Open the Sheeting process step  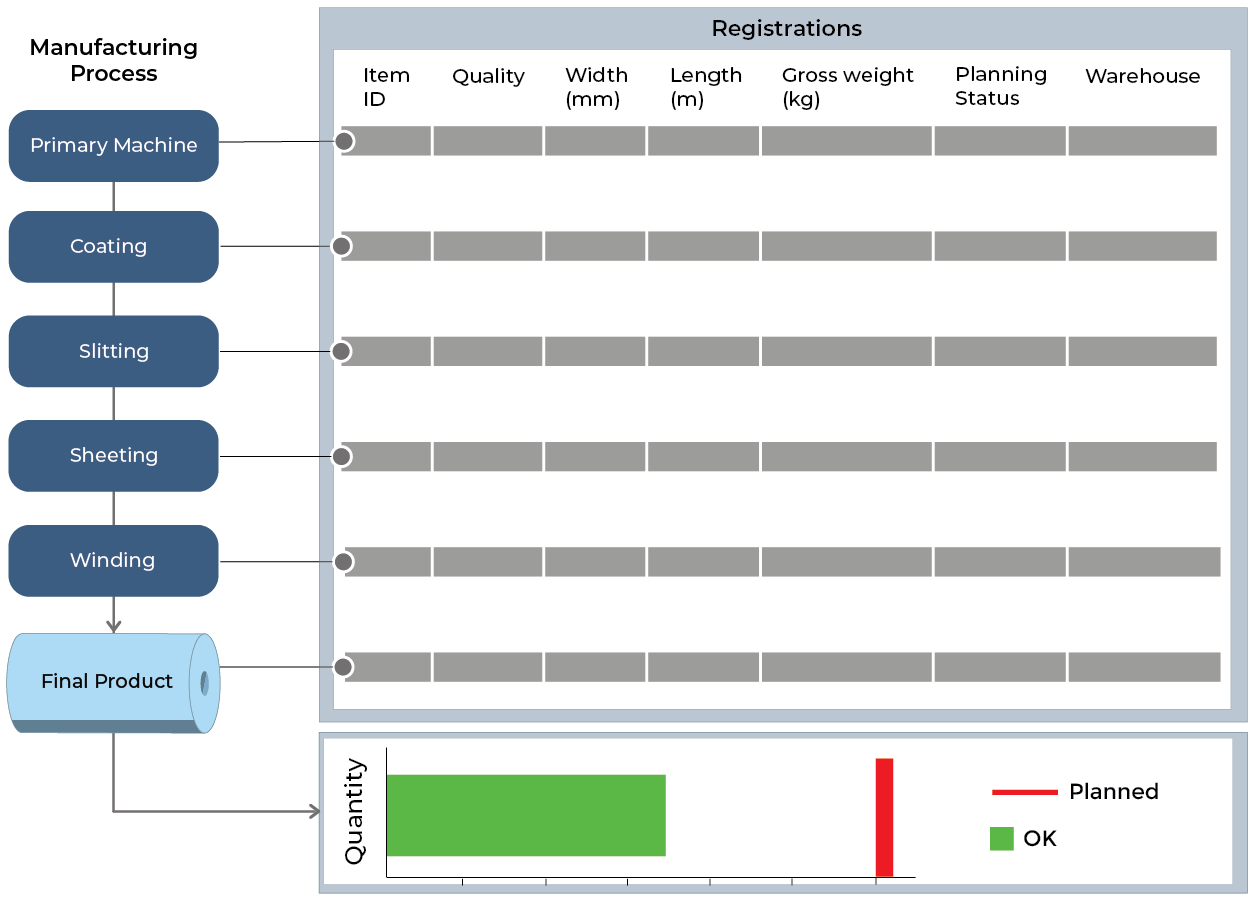coord(113,456)
